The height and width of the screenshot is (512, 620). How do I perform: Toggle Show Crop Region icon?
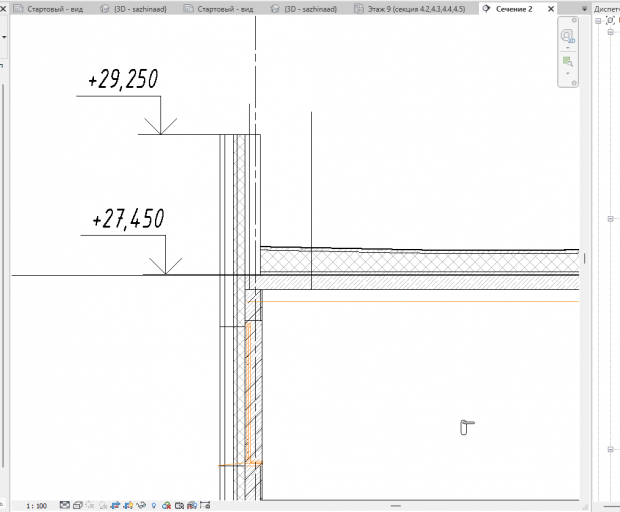[x=128, y=505]
